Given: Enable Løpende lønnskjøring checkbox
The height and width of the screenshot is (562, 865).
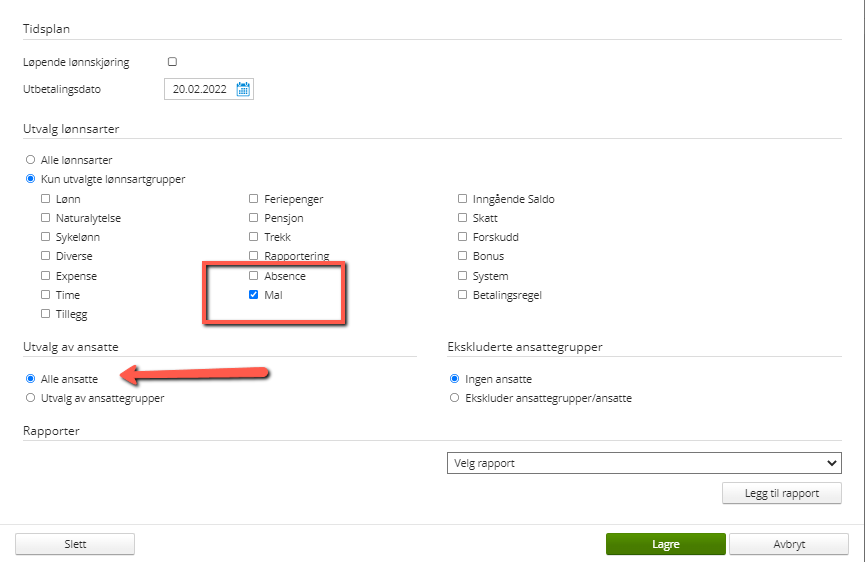Looking at the screenshot, I should coord(172,62).
